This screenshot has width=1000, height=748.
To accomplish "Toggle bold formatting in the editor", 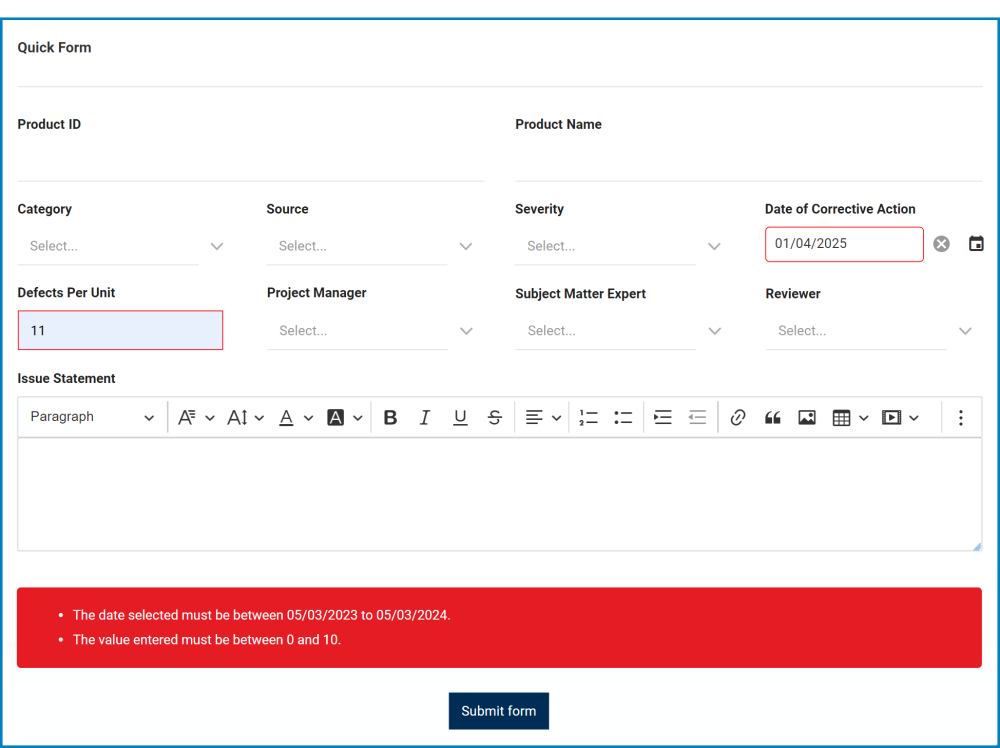I will pyautogui.click(x=390, y=417).
